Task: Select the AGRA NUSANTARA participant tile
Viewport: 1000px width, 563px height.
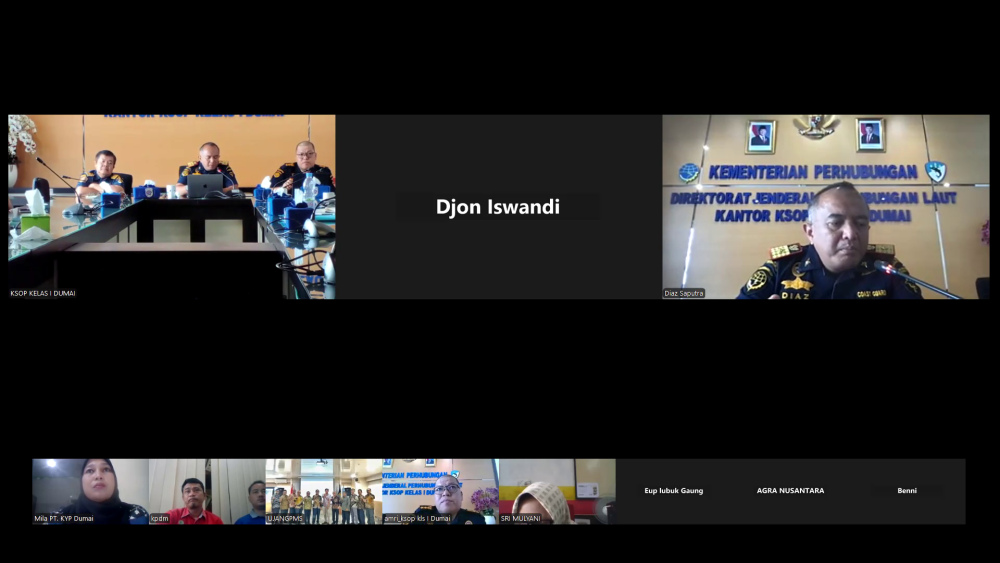Action: click(791, 492)
